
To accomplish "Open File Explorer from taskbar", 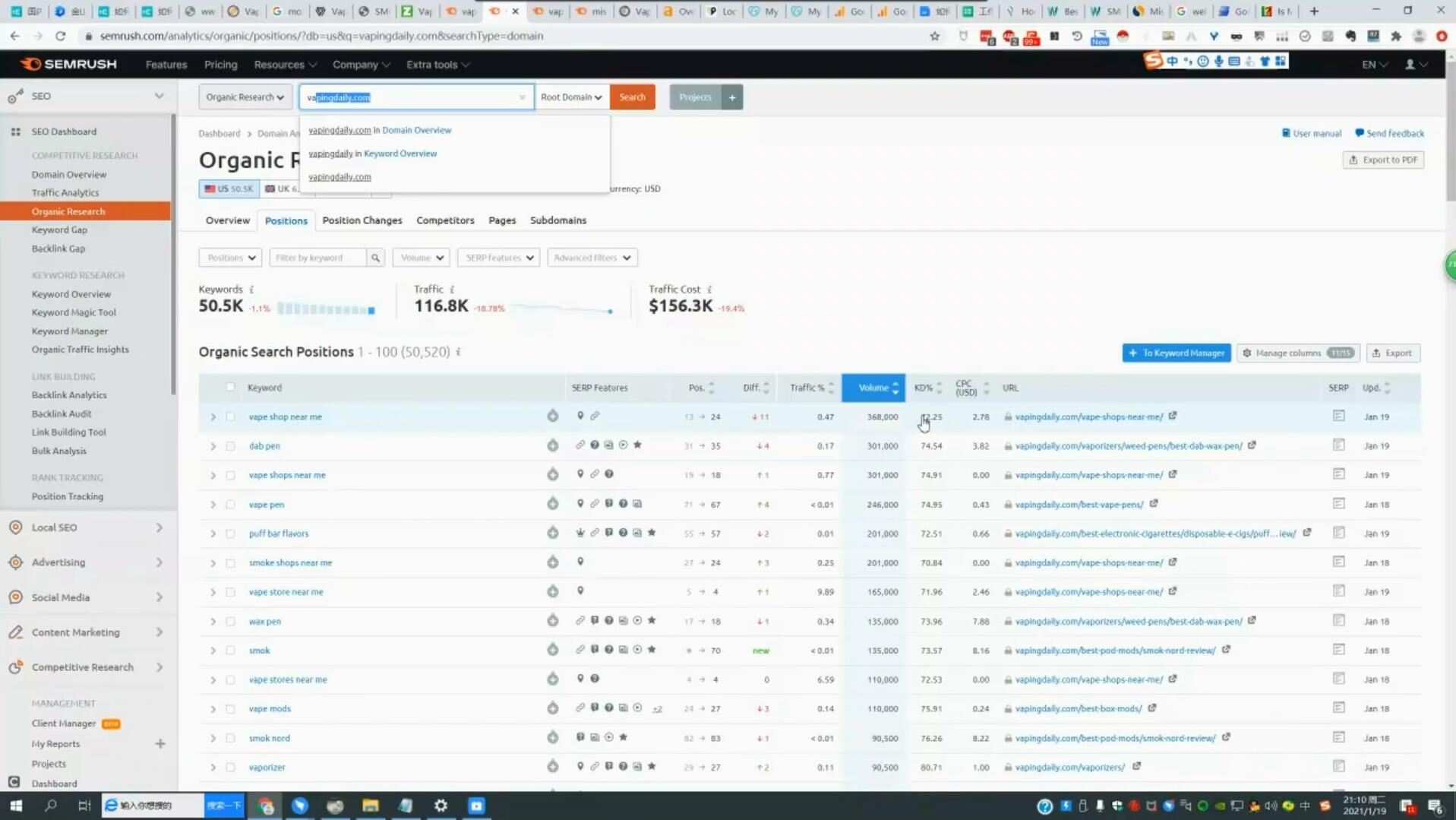I will pos(370,806).
